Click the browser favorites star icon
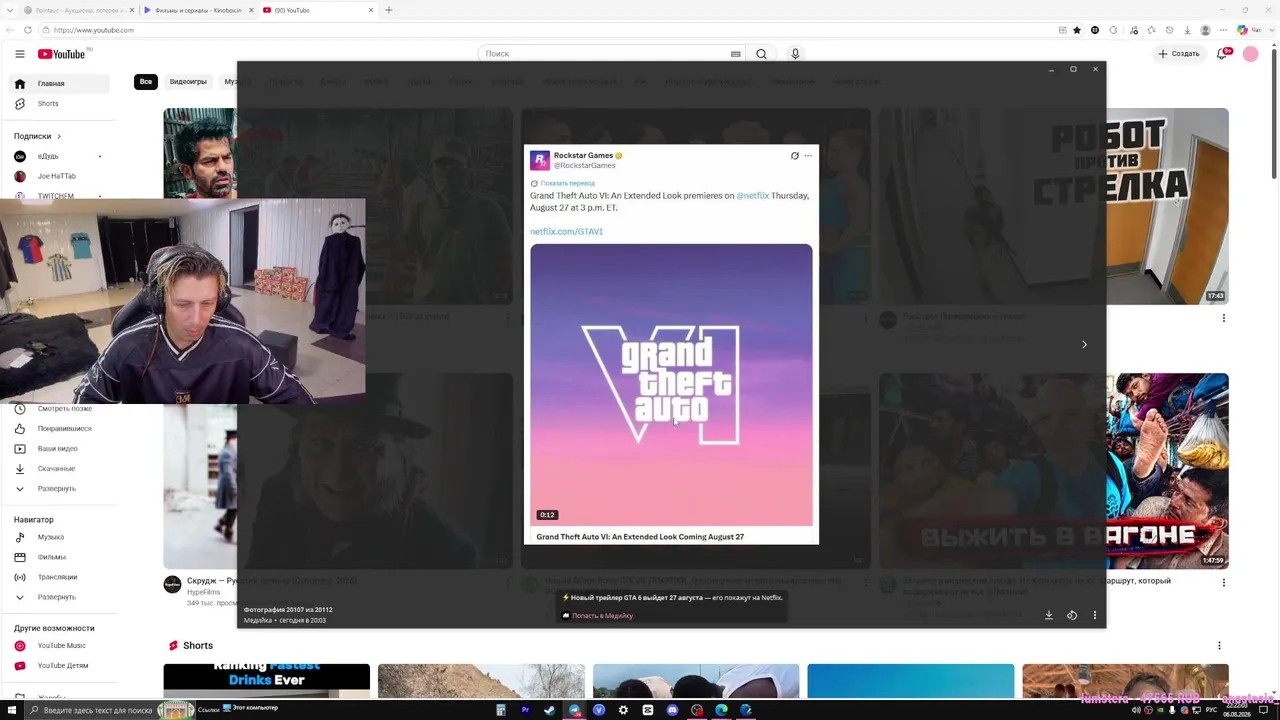Screen dimensions: 1280x720 pyautogui.click(x=1077, y=30)
